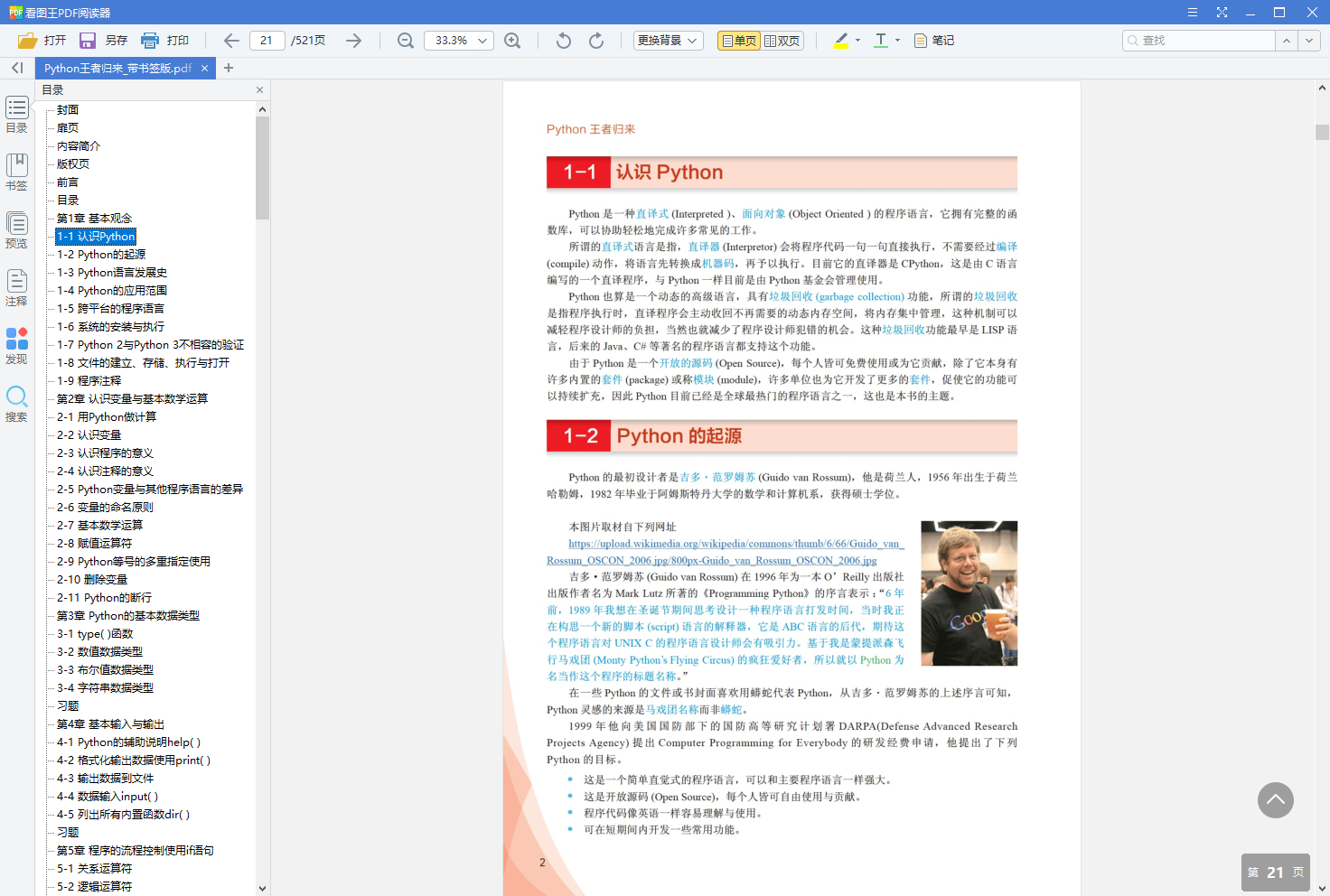Go to previous page arrow
The height and width of the screenshot is (896, 1330).
point(231,41)
